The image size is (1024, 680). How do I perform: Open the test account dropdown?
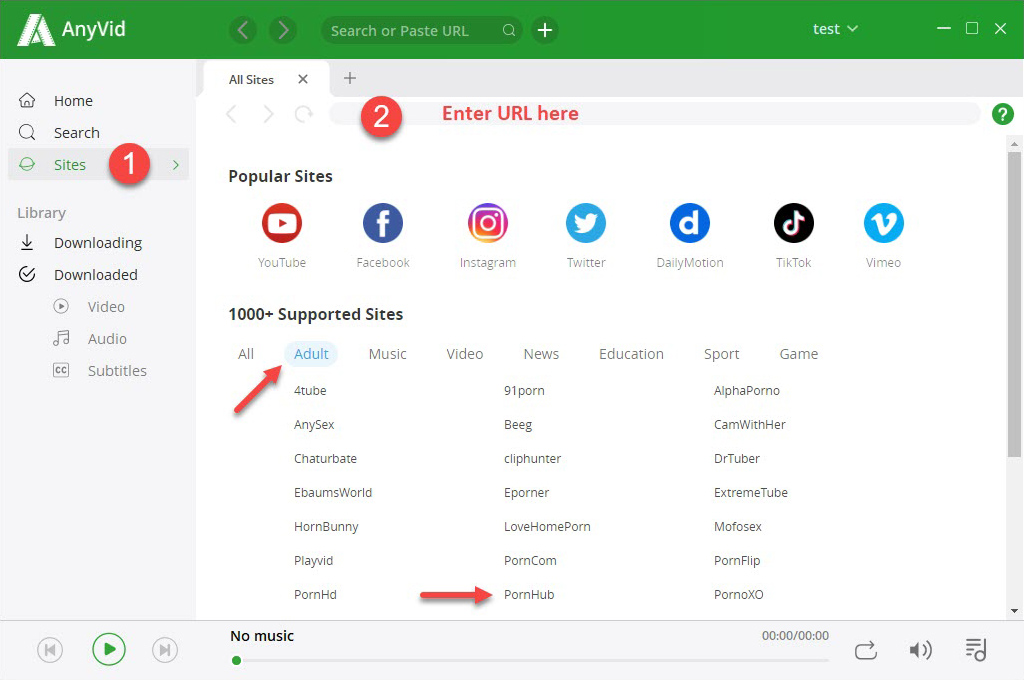coord(835,29)
